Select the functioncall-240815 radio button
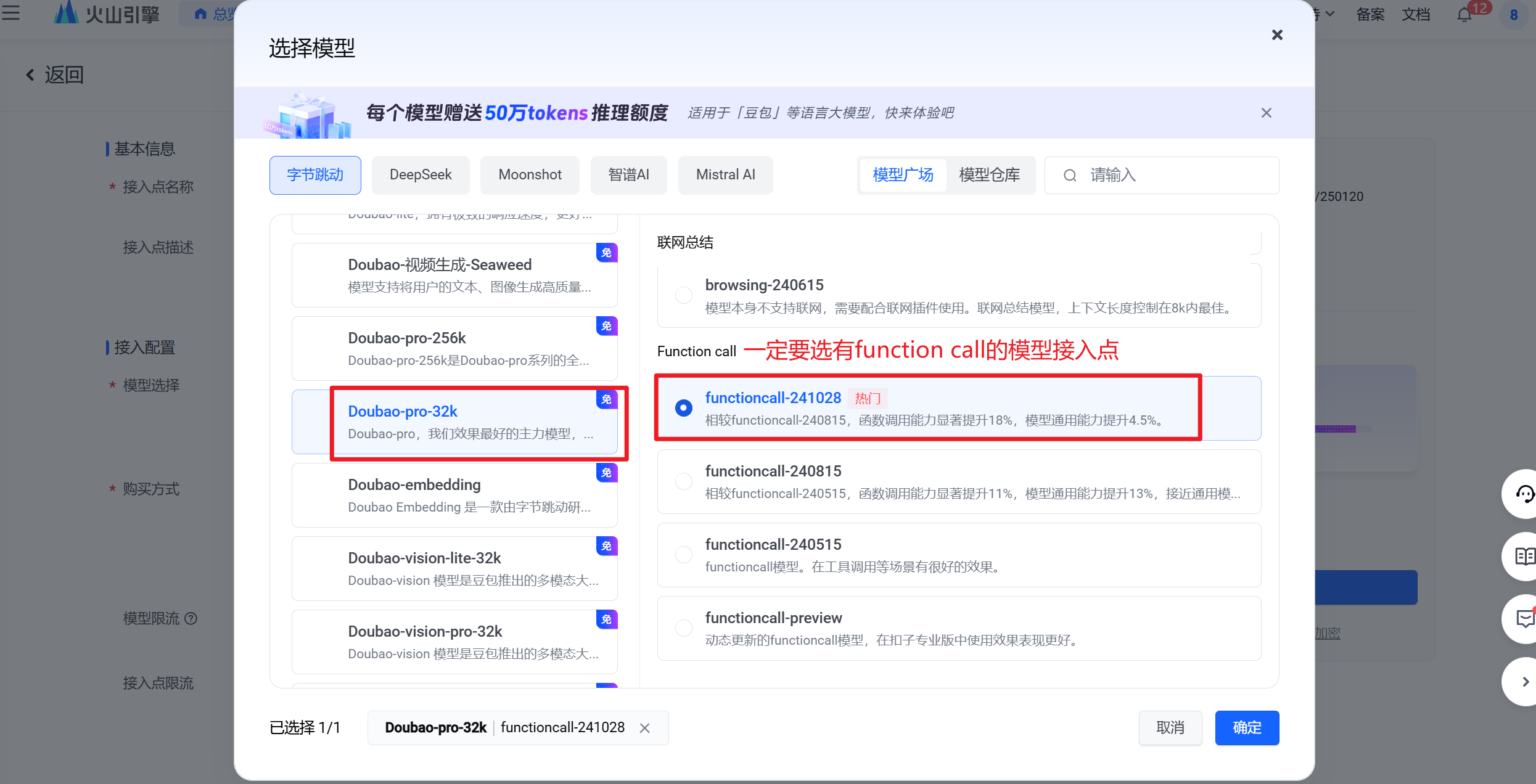Image resolution: width=1536 pixels, height=784 pixels. tap(683, 481)
